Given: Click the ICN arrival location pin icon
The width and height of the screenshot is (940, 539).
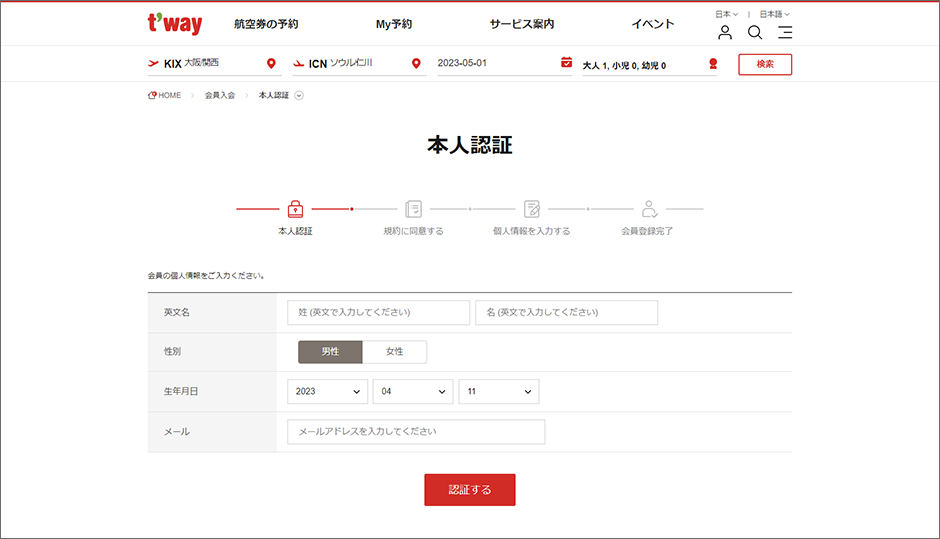Looking at the screenshot, I should (x=416, y=64).
